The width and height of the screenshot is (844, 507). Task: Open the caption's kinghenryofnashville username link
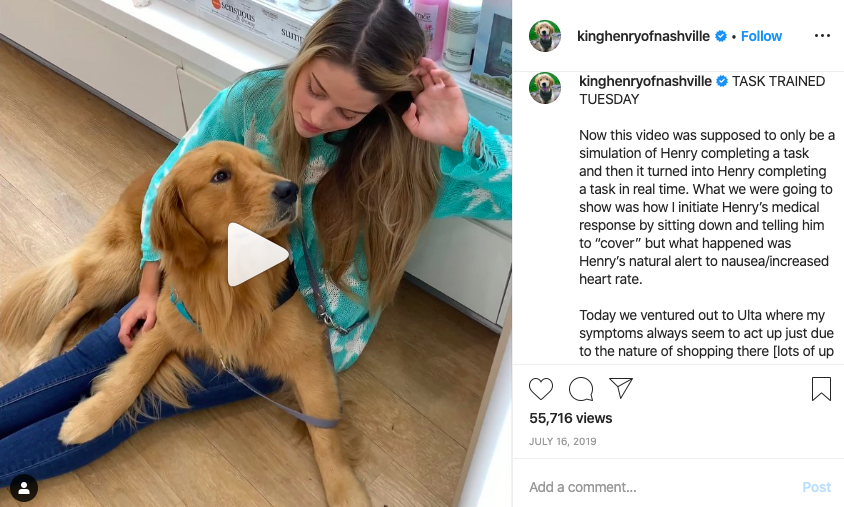point(645,81)
